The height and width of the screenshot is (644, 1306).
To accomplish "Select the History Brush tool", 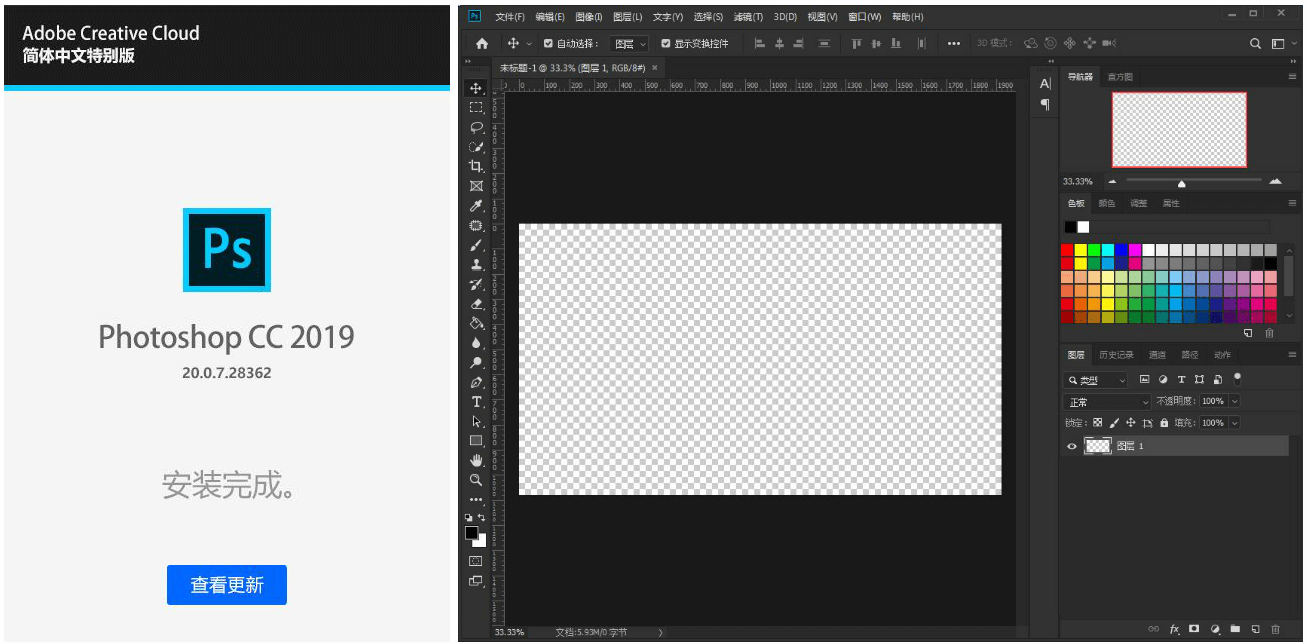I will (476, 284).
